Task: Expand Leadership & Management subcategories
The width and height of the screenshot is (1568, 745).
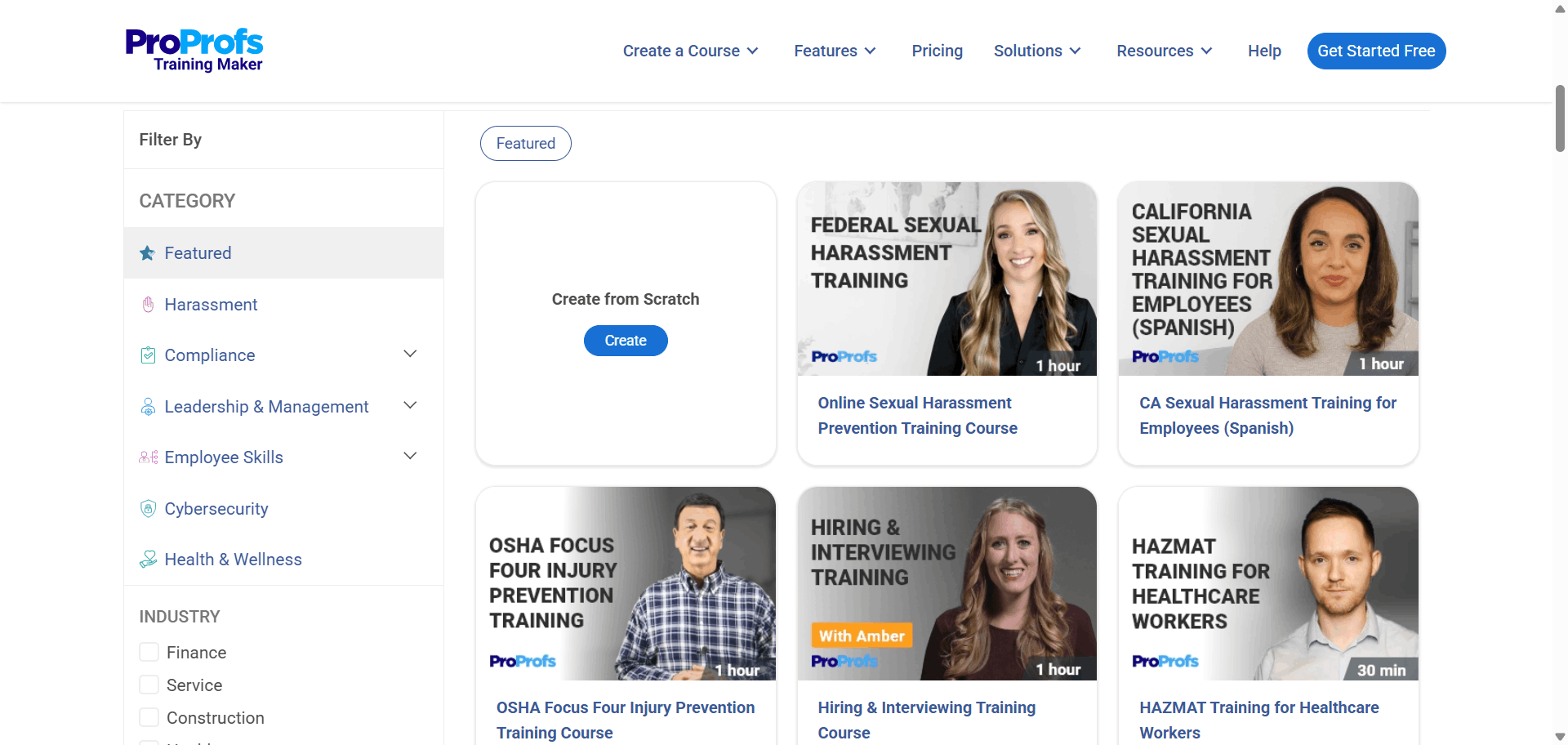Action: pyautogui.click(x=410, y=405)
